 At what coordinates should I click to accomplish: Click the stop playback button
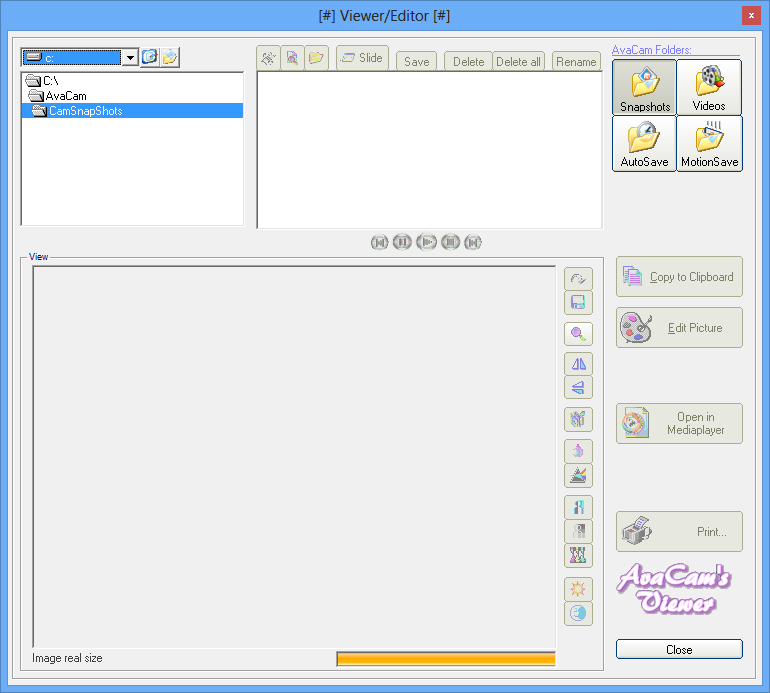[x=450, y=242]
